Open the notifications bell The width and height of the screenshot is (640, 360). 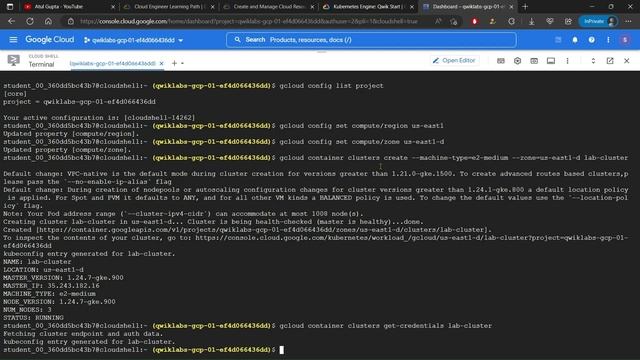[575, 40]
